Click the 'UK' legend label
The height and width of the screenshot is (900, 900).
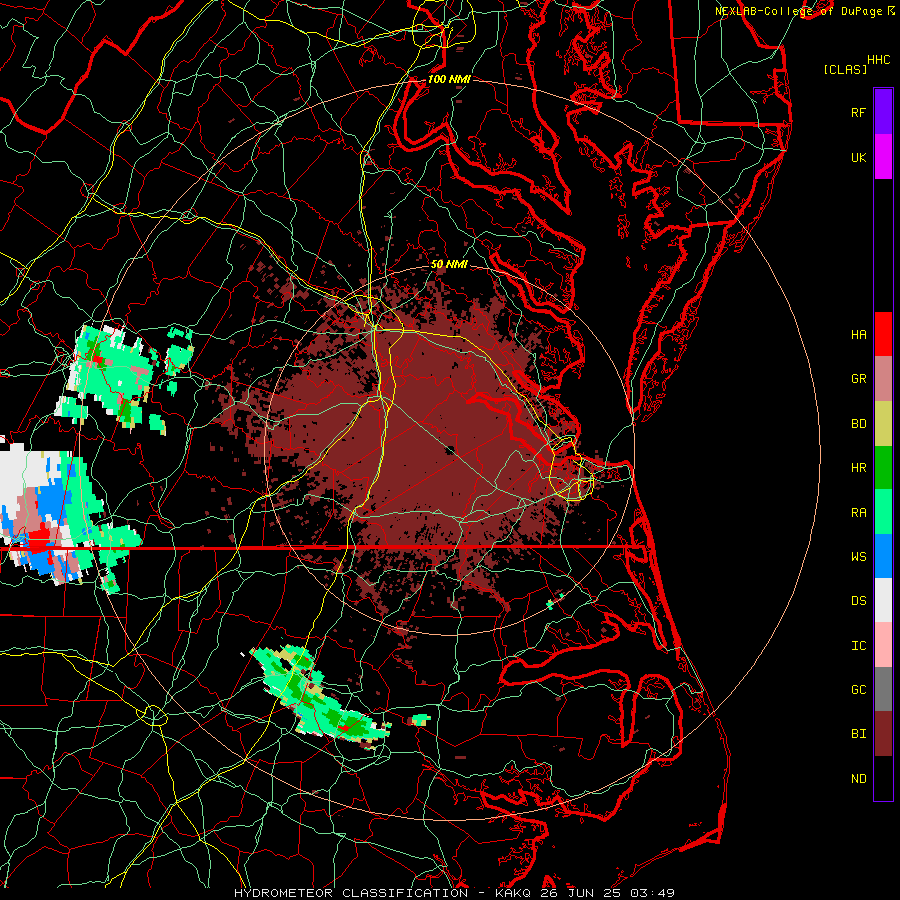coord(858,157)
